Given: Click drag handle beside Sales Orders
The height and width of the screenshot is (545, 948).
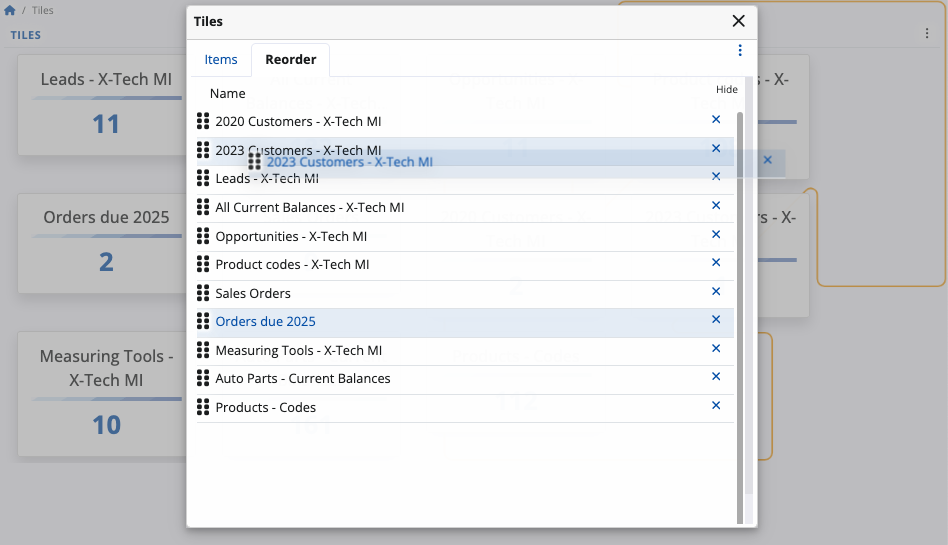Looking at the screenshot, I should [203, 293].
